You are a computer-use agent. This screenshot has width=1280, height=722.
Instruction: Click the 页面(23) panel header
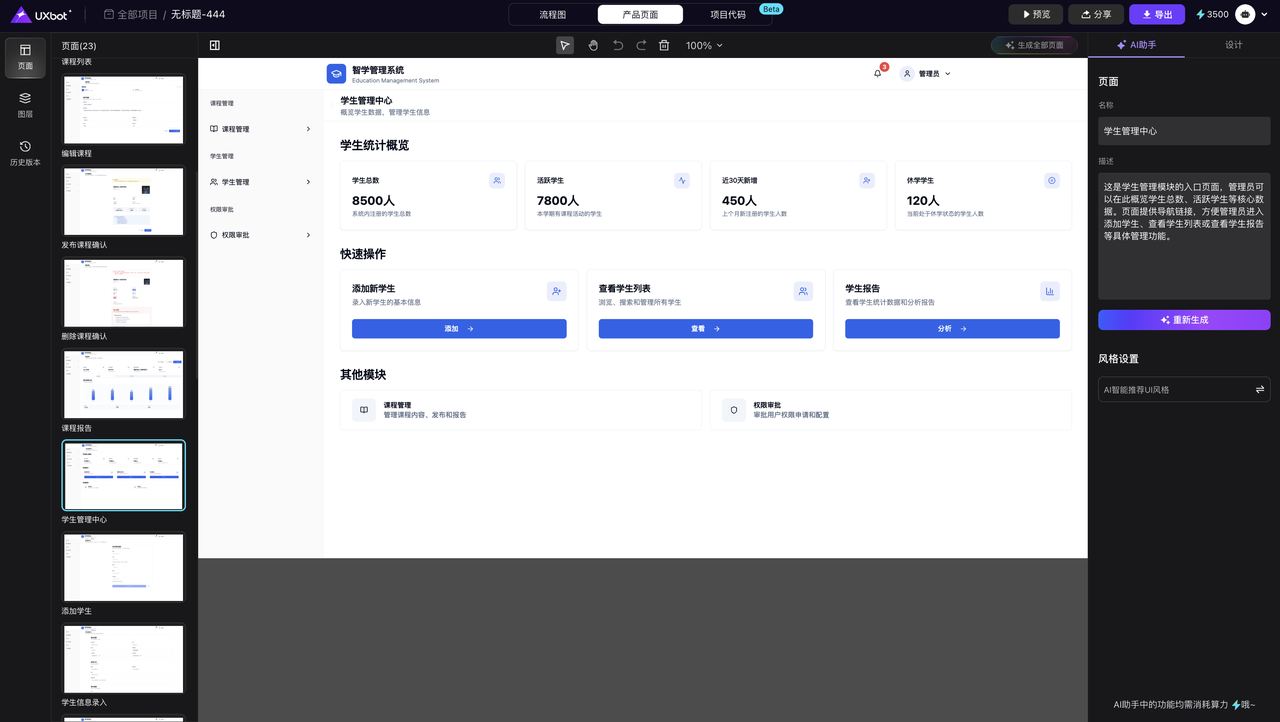tap(79, 46)
